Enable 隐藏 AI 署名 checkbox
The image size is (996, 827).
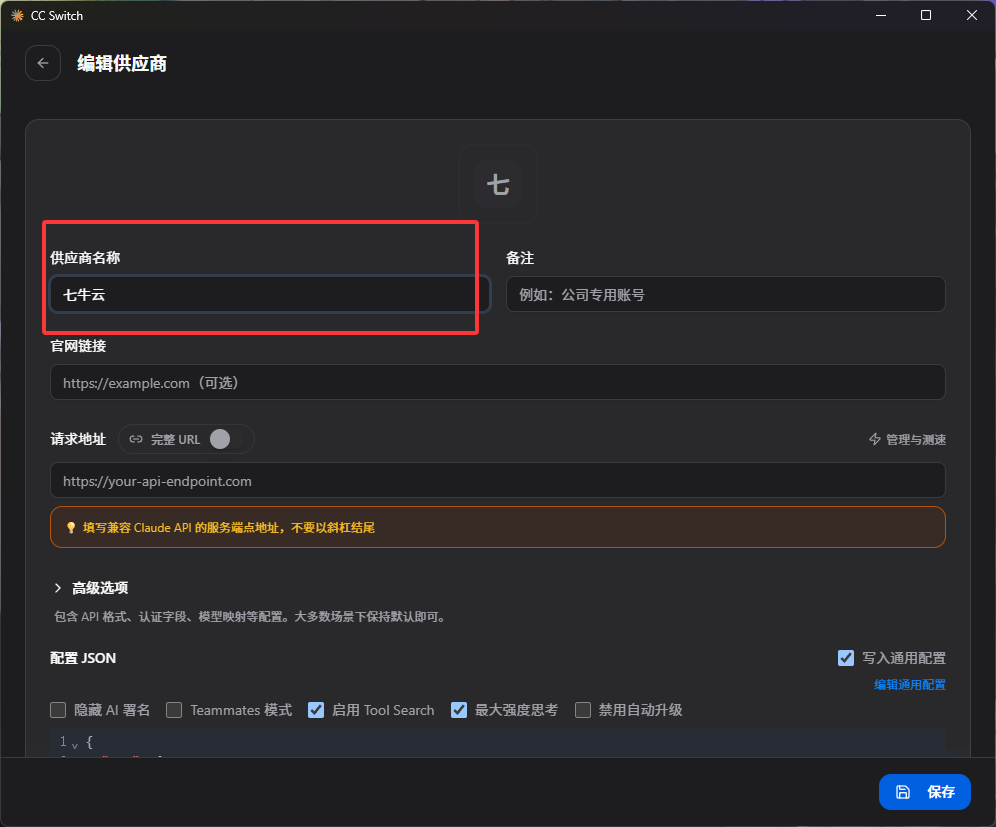tap(58, 709)
